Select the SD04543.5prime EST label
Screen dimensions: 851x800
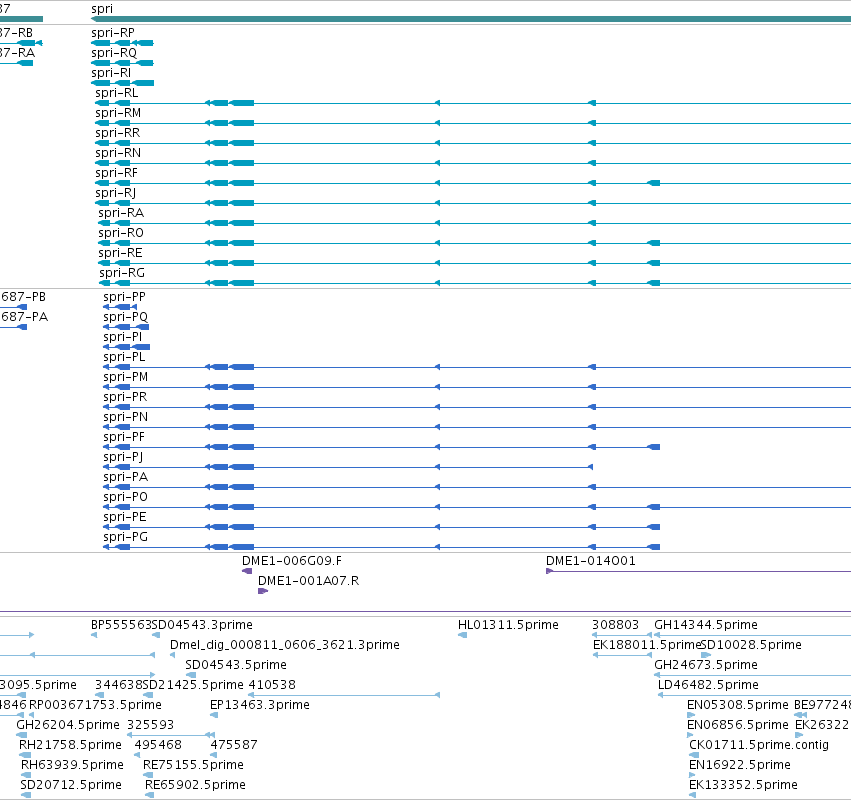coord(236,665)
